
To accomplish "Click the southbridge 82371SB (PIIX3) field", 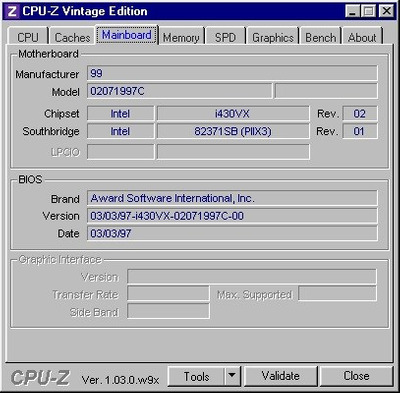I will coord(233,131).
